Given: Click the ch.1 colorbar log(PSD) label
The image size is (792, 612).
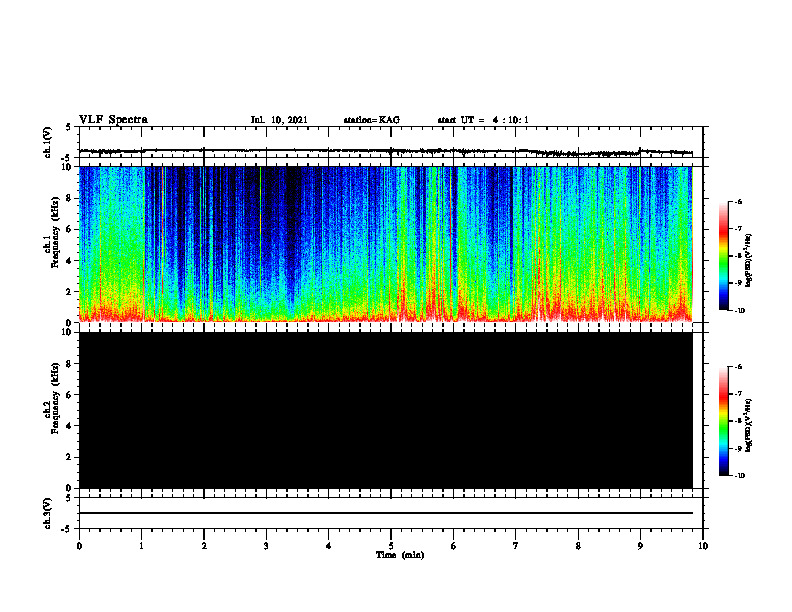Looking at the screenshot, I should (748, 260).
